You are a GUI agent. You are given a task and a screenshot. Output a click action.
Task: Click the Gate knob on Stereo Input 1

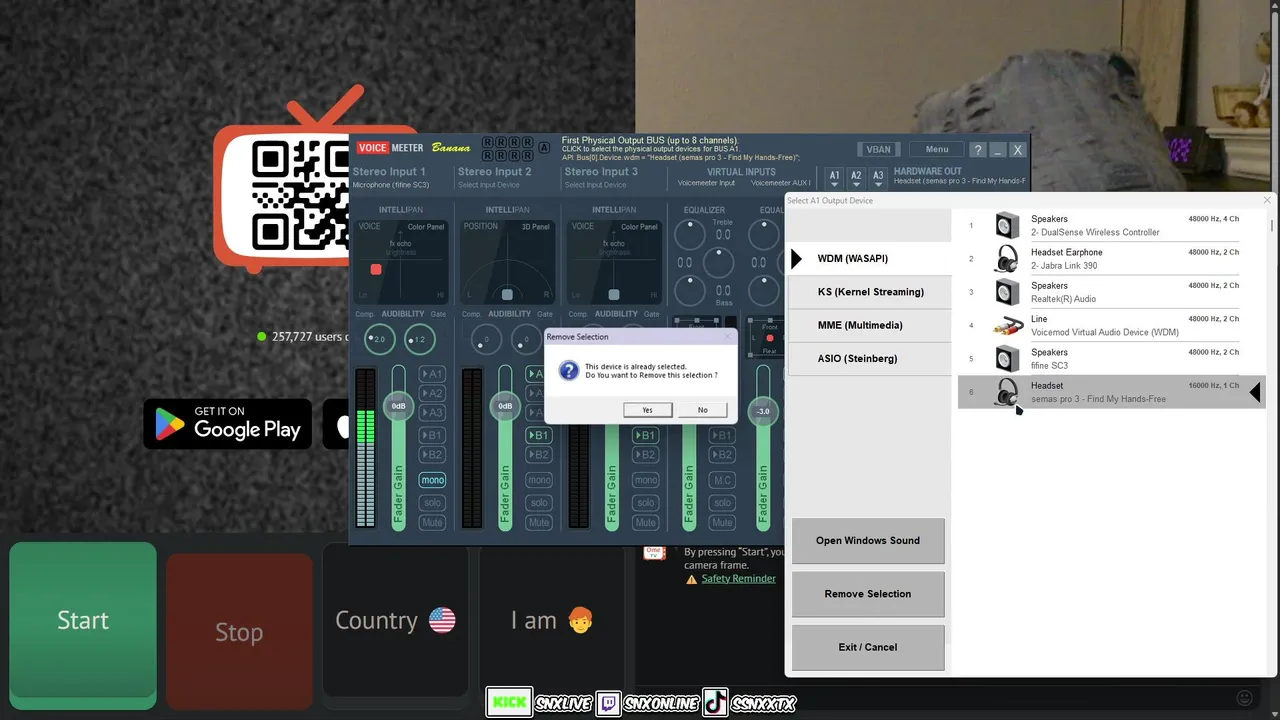click(420, 339)
